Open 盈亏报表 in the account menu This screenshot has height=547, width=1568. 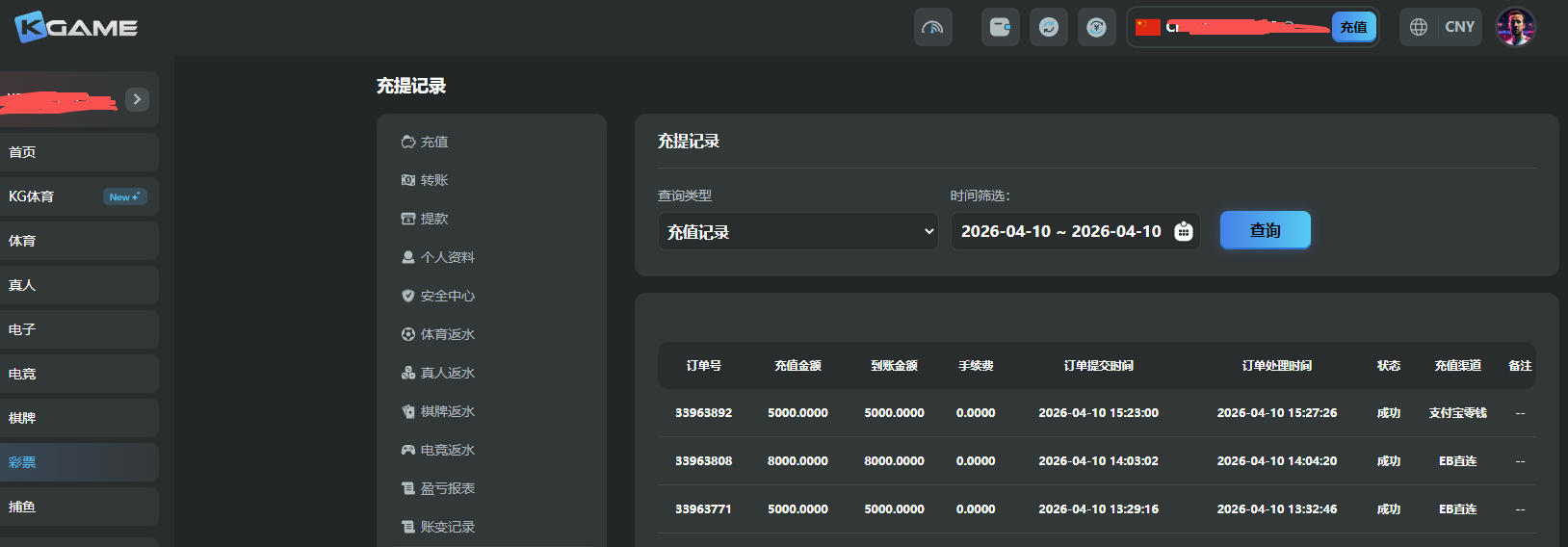coord(447,488)
